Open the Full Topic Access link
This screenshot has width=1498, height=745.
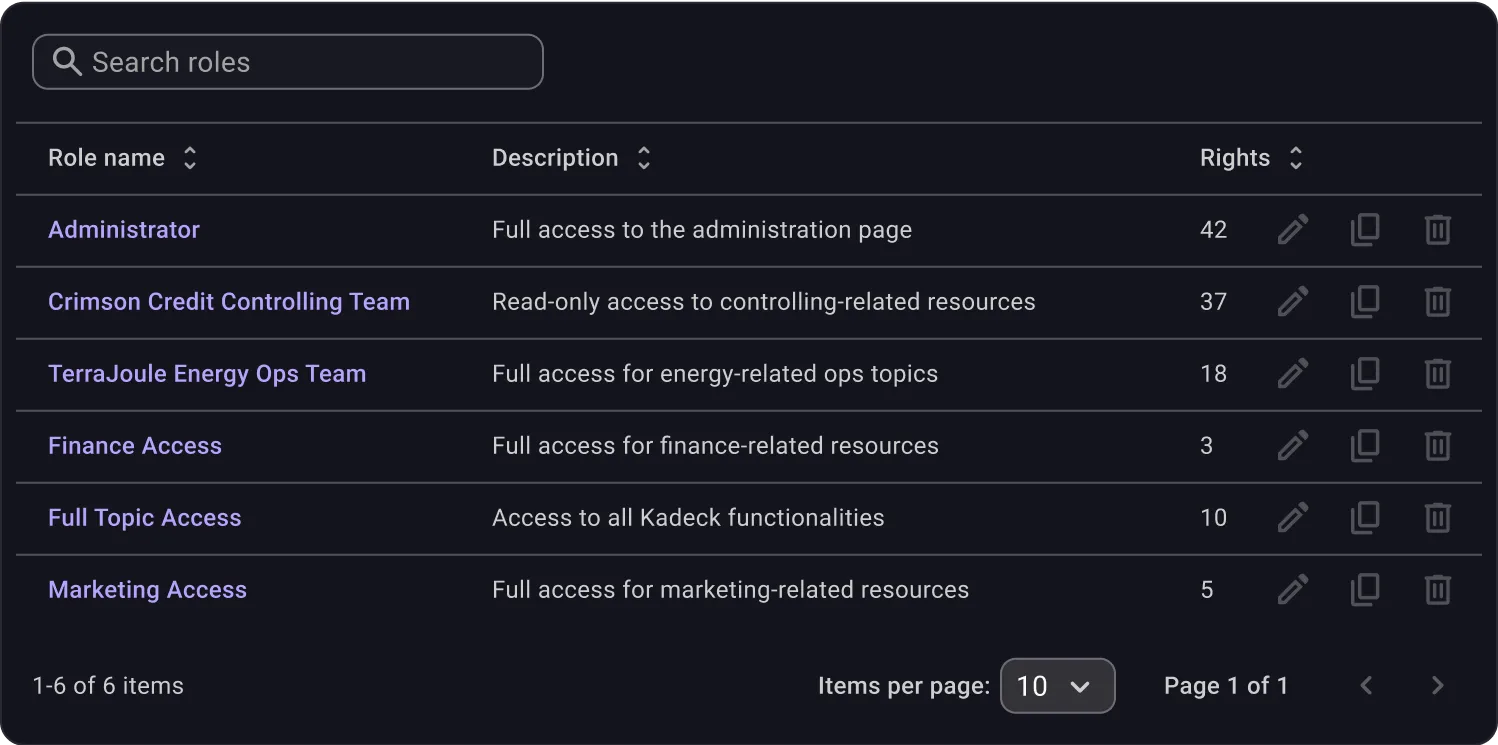[145, 518]
